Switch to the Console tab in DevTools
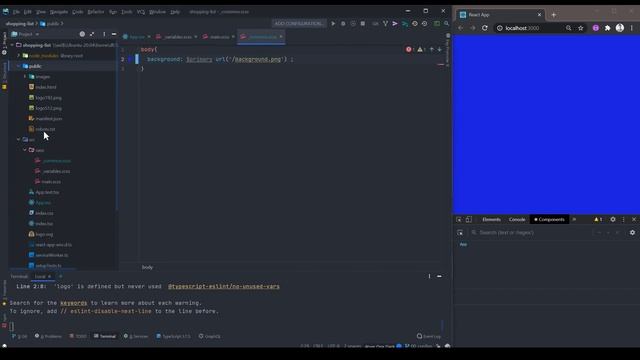Image resolution: width=640 pixels, height=360 pixels. [517, 220]
